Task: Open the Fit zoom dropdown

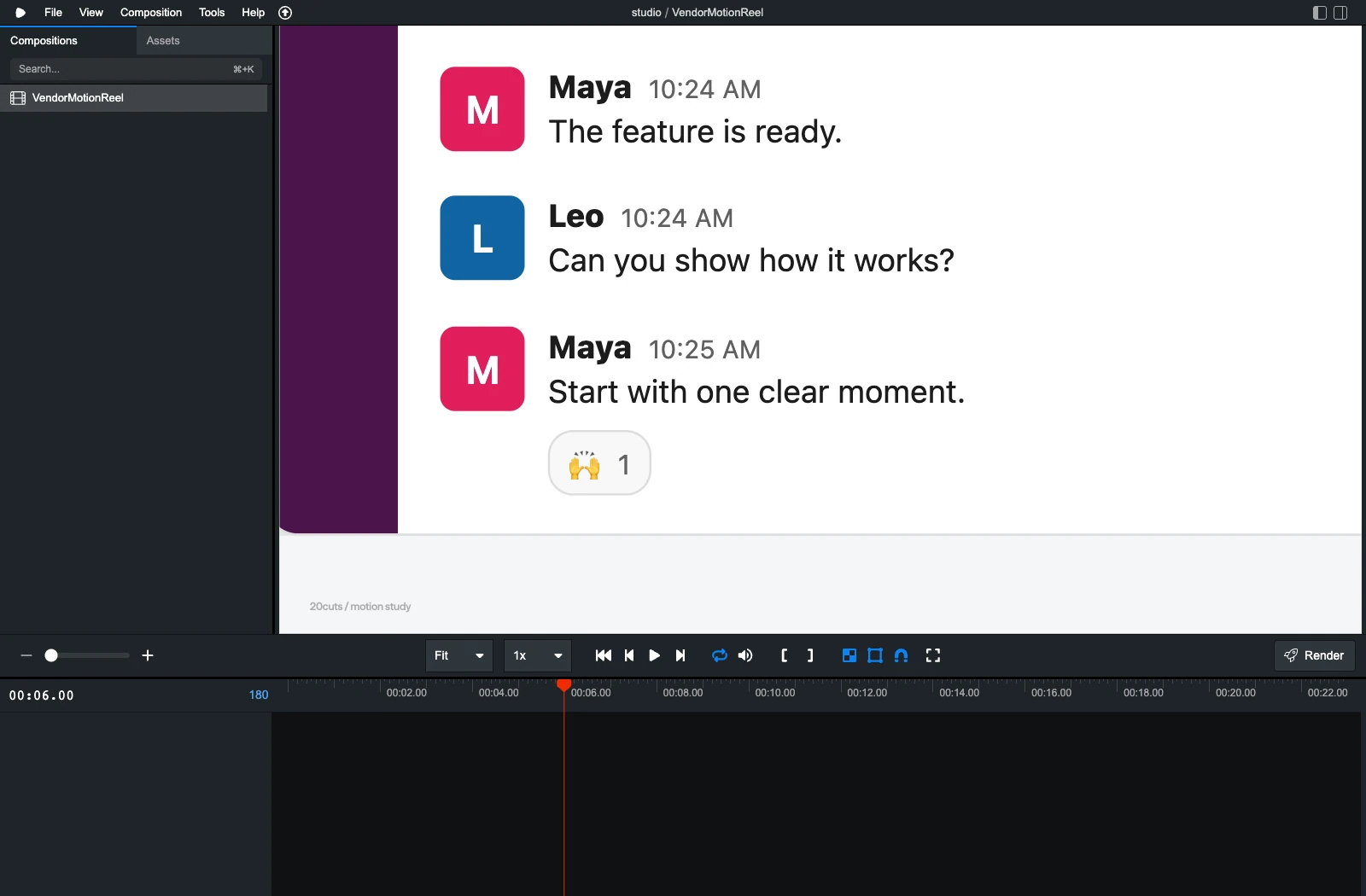Action: click(459, 655)
